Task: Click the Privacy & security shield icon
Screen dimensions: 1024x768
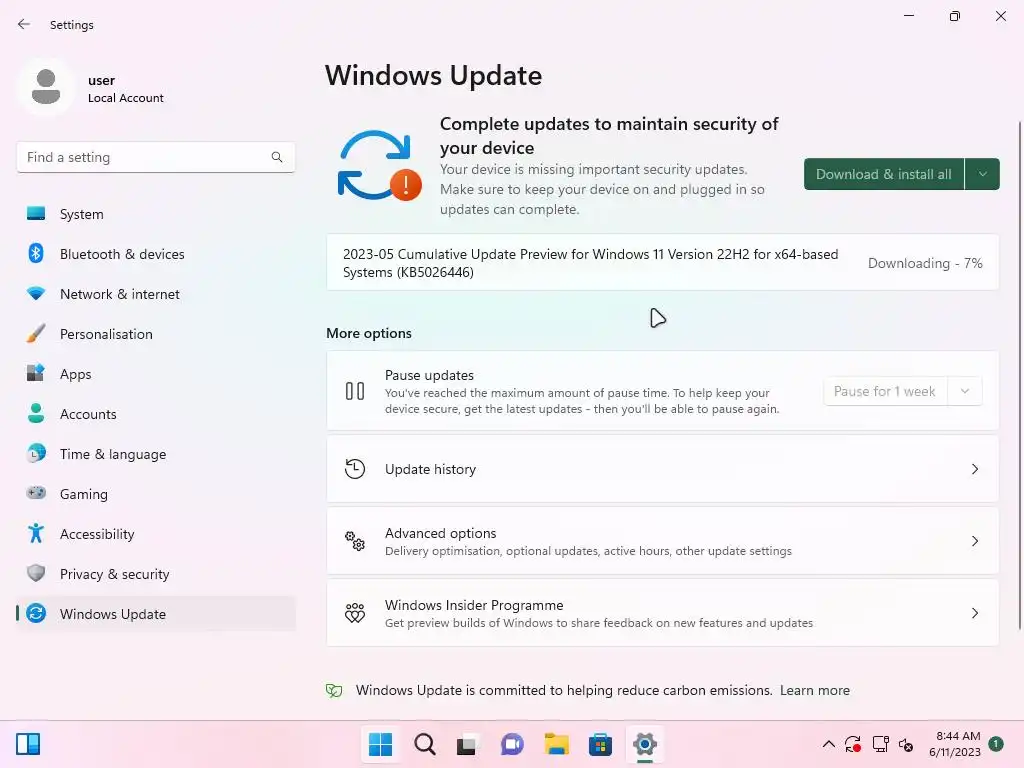Action: [36, 573]
